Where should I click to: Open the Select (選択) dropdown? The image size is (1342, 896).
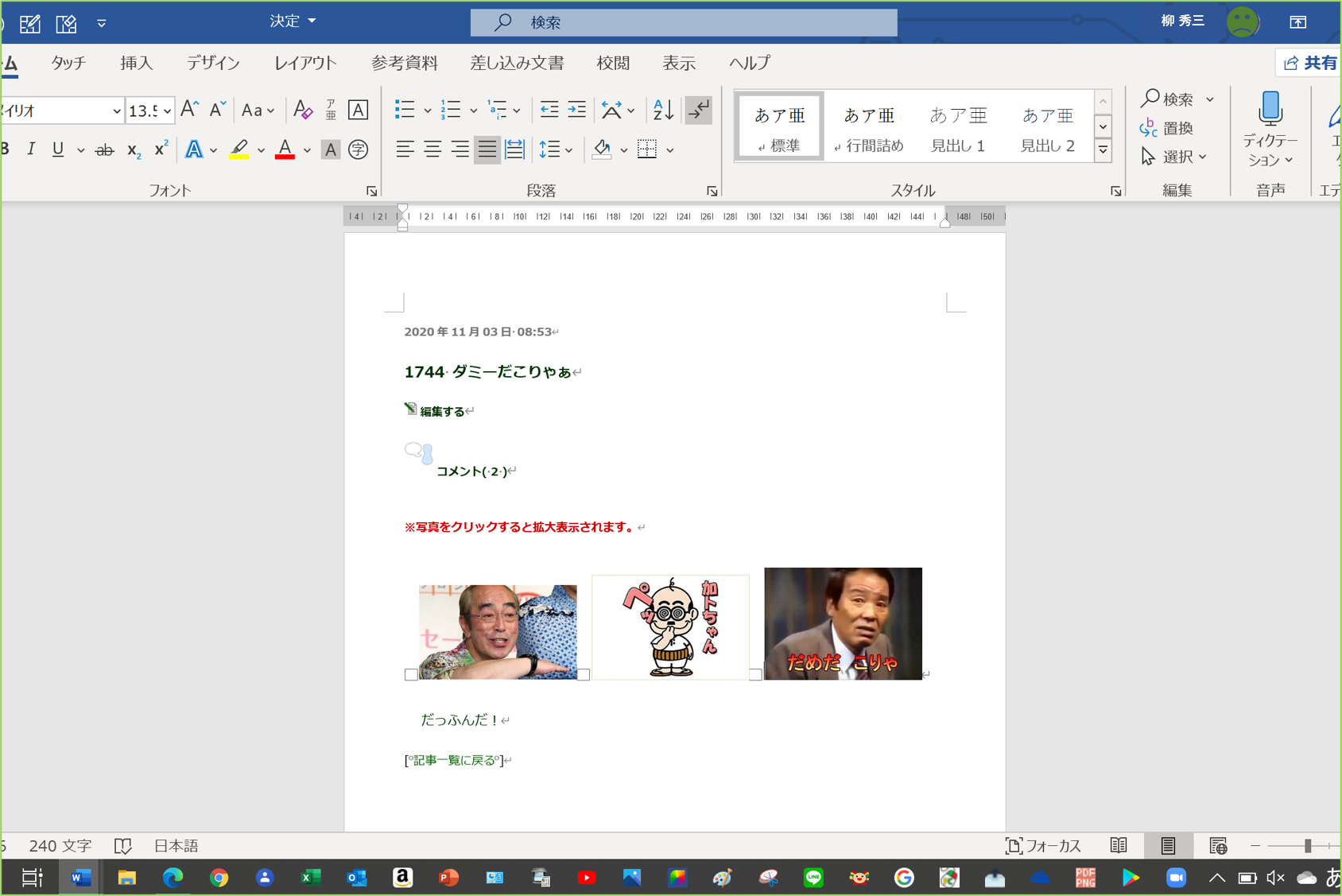click(1173, 157)
